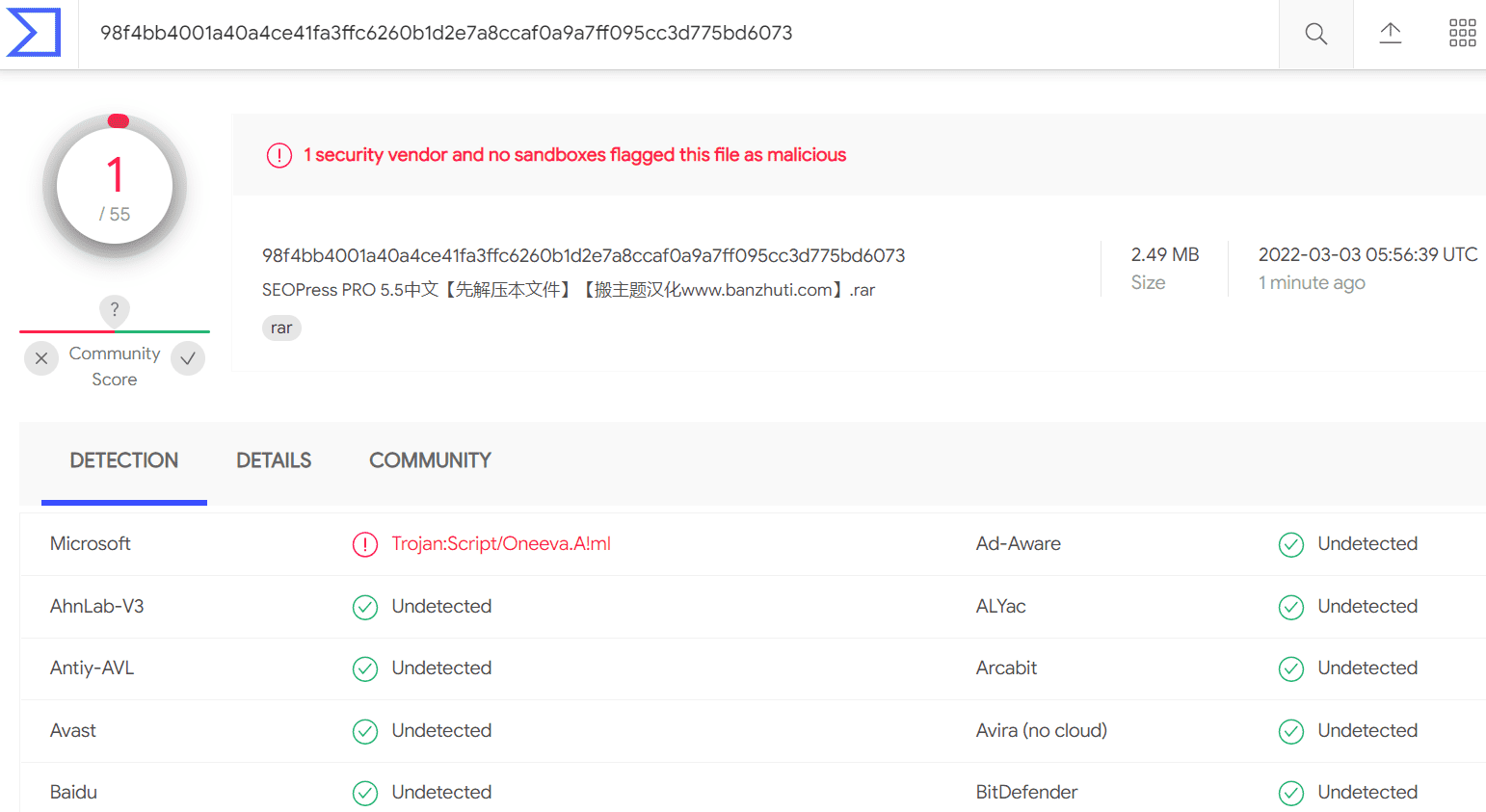
Task: Click the Baidu vendor name
Action: 74,793
